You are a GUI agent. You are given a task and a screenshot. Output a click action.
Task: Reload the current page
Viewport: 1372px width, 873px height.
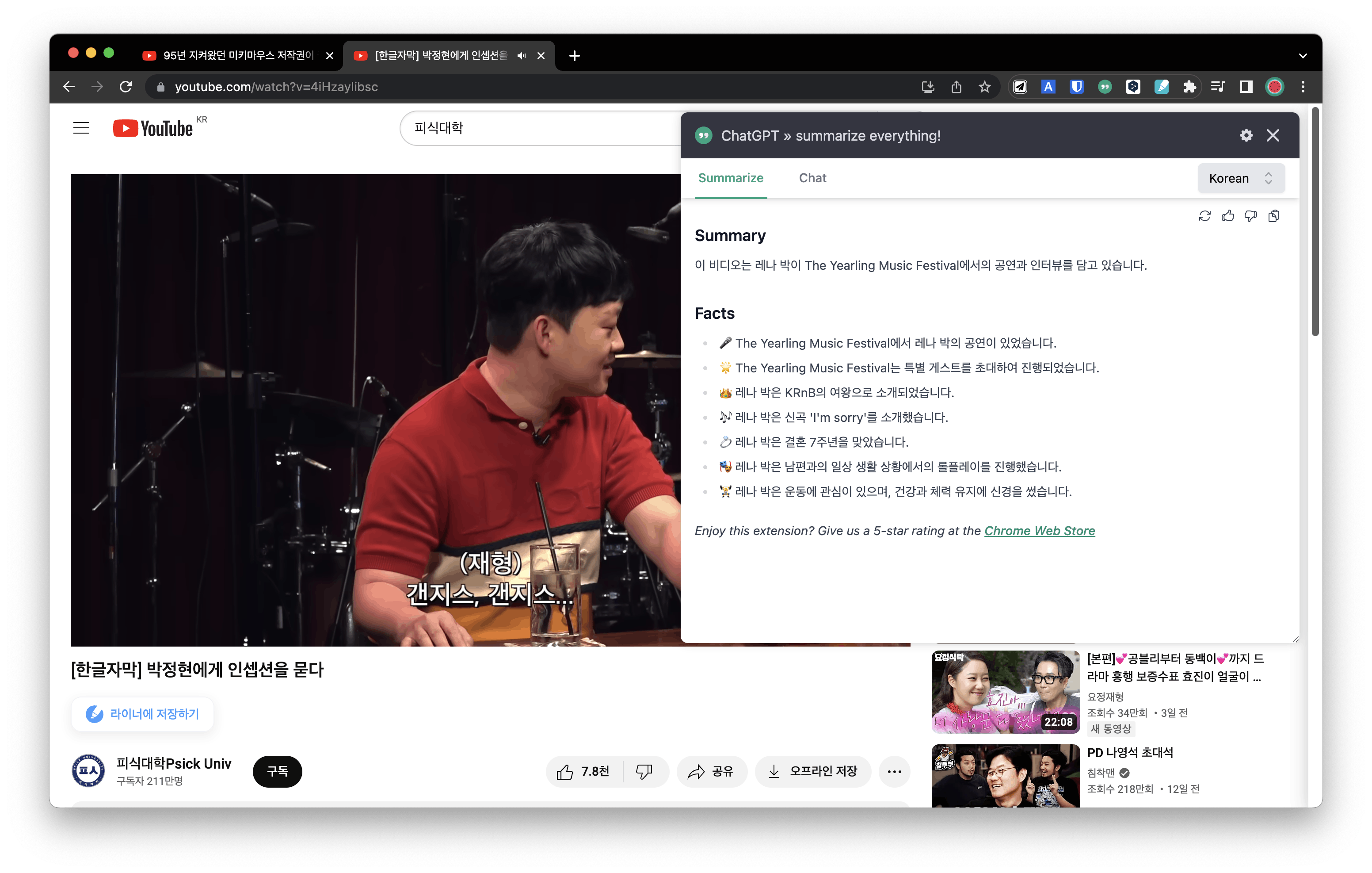(x=126, y=87)
